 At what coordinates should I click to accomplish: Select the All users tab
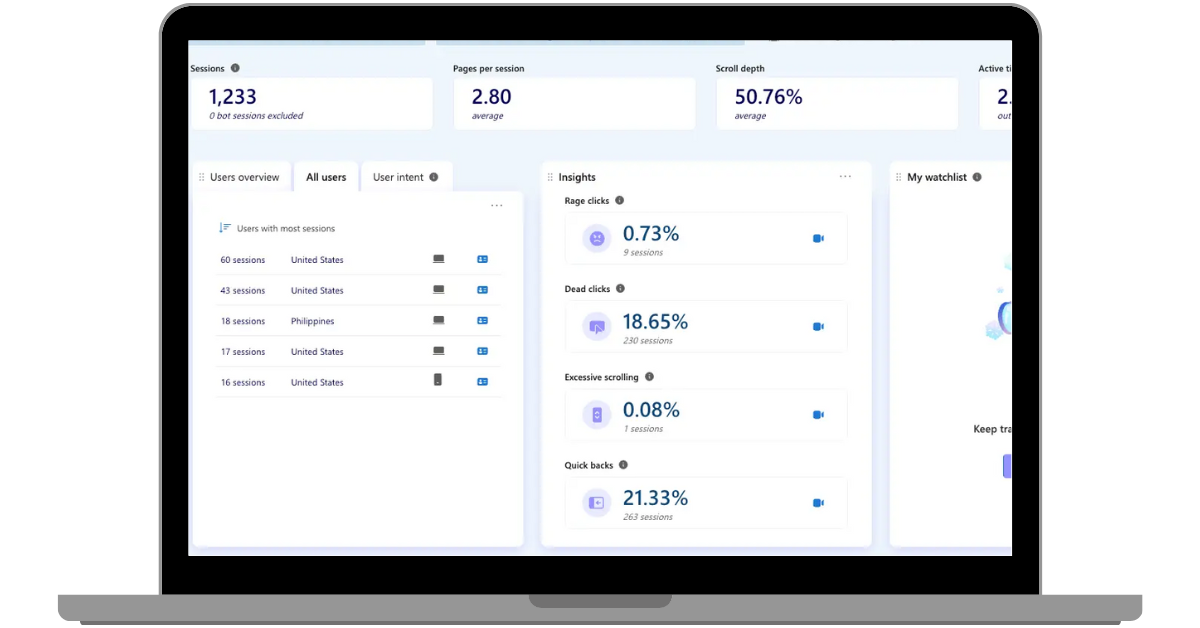coord(326,177)
